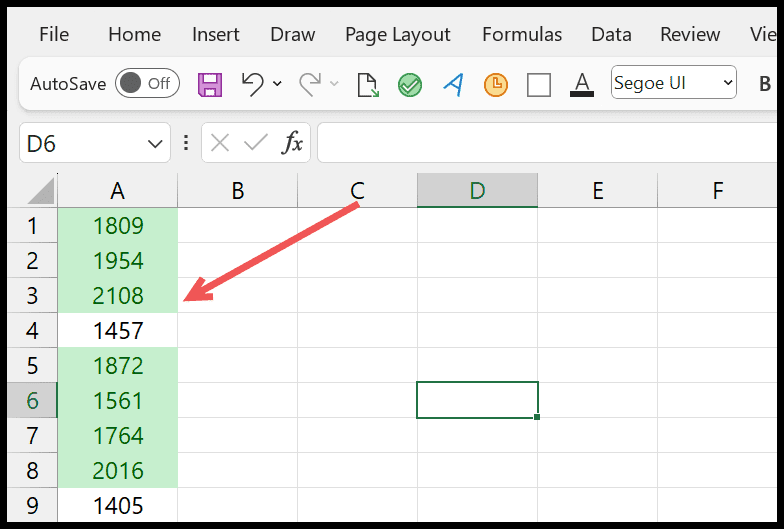The image size is (784, 529).
Task: Open the Formulas ribbon tab
Action: [x=522, y=34]
